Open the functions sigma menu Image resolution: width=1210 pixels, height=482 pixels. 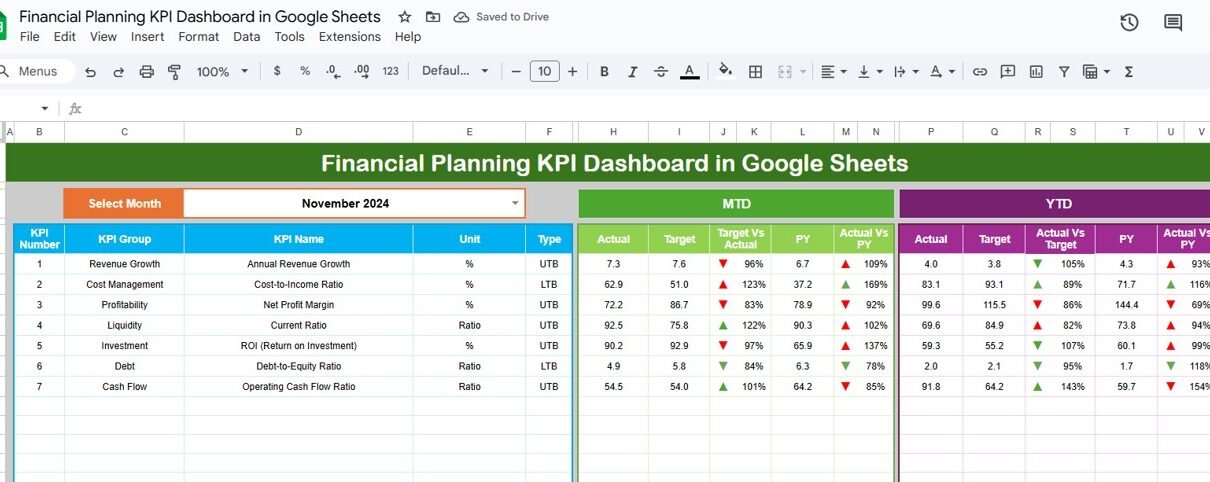pyautogui.click(x=1129, y=72)
